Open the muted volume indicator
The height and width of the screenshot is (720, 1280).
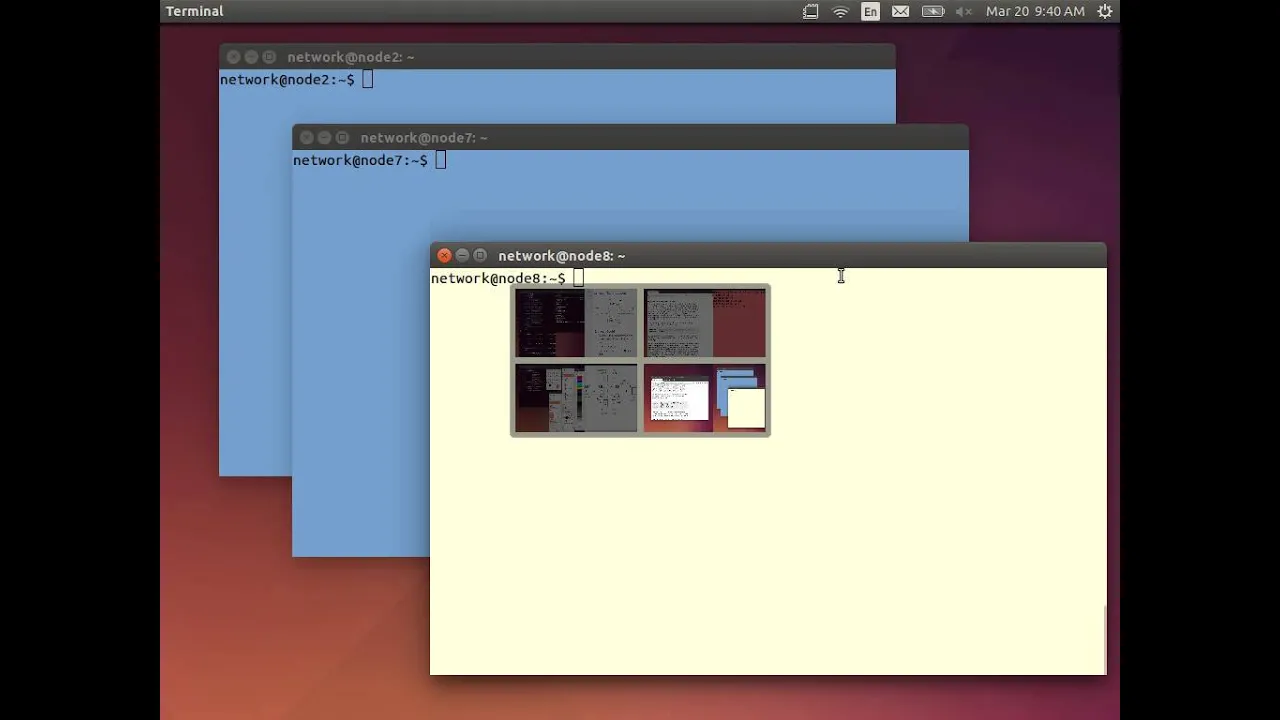coord(964,11)
